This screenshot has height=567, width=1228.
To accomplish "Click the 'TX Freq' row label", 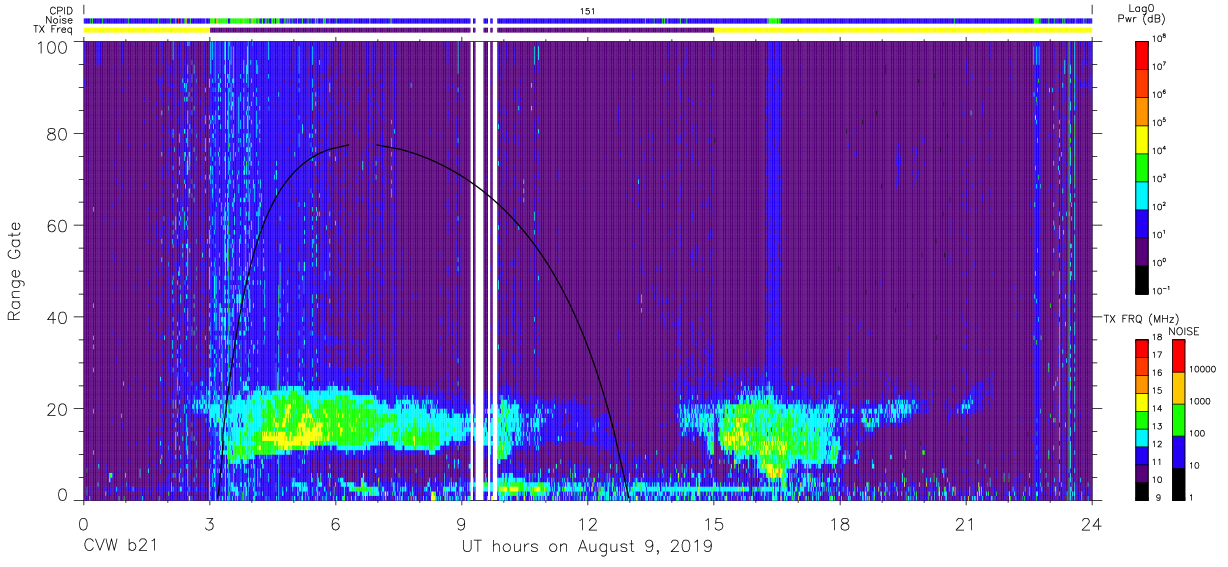I will coord(54,30).
